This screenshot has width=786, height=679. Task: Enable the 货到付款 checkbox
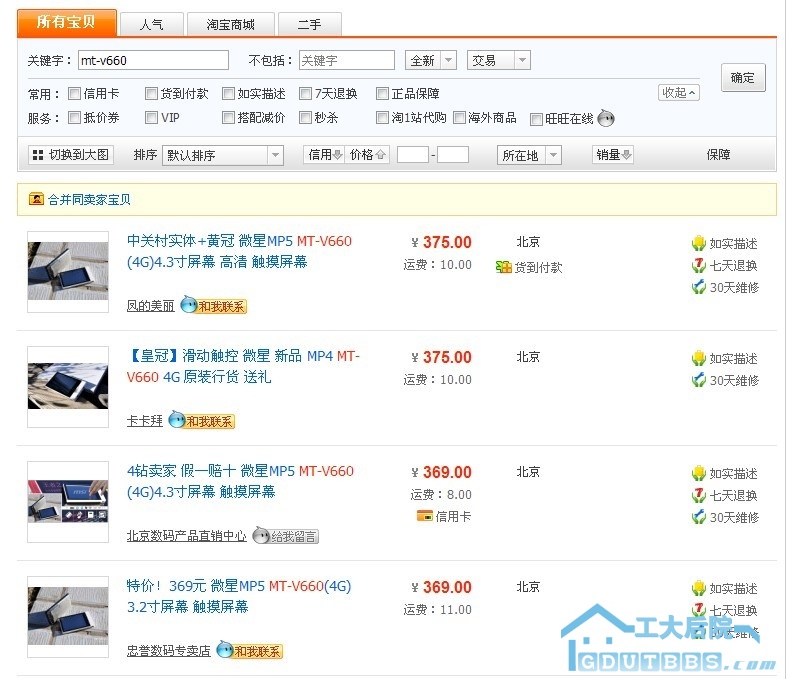coord(151,93)
